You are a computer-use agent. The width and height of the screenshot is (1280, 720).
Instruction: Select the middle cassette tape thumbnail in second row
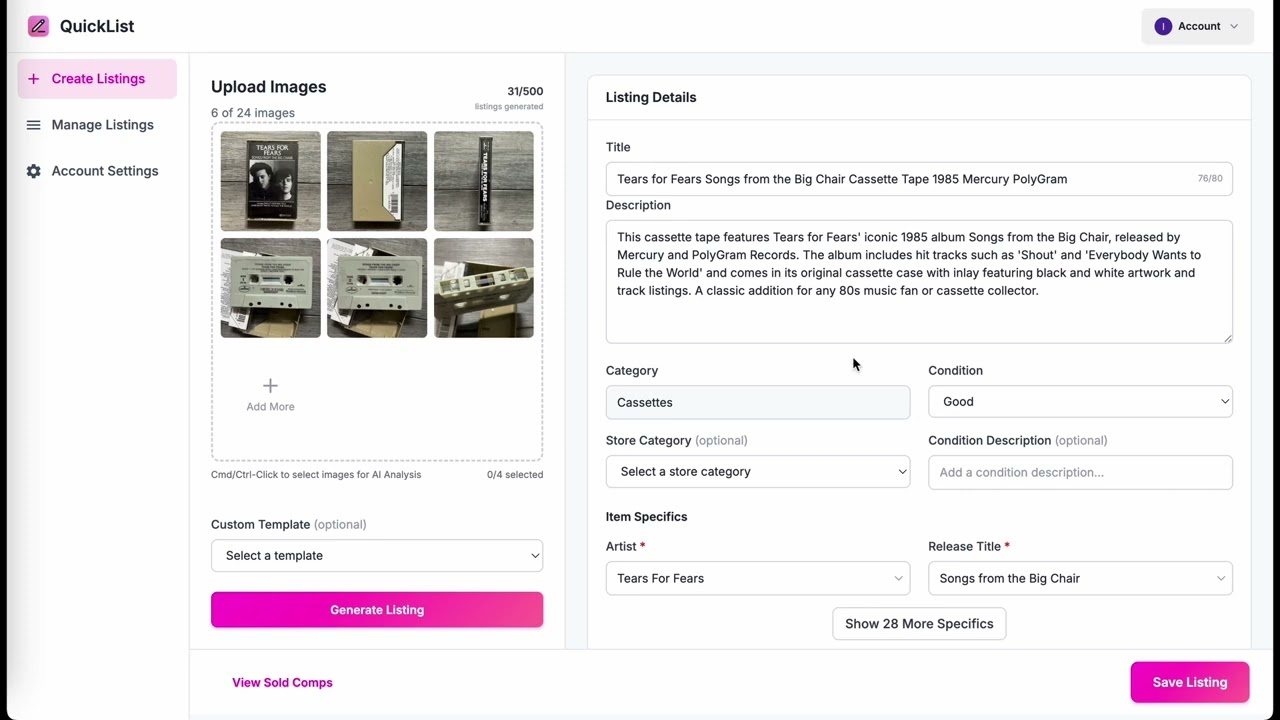click(x=377, y=288)
